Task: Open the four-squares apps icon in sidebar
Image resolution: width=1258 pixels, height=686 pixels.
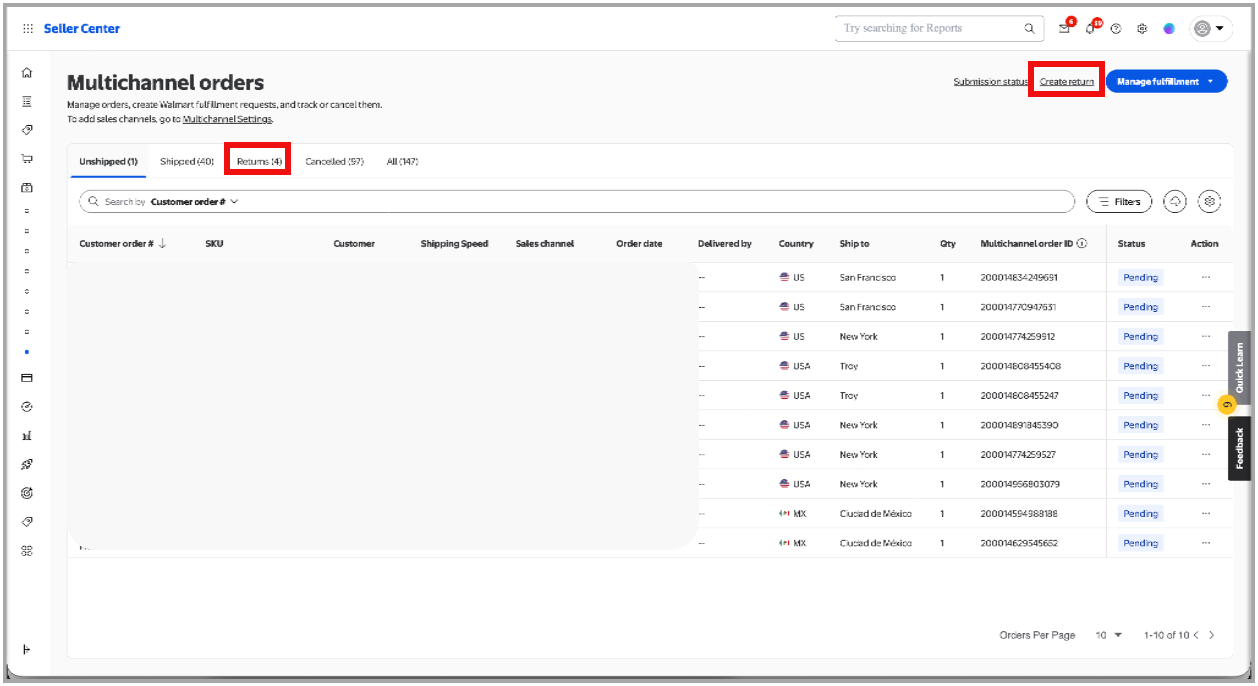Action: [27, 551]
